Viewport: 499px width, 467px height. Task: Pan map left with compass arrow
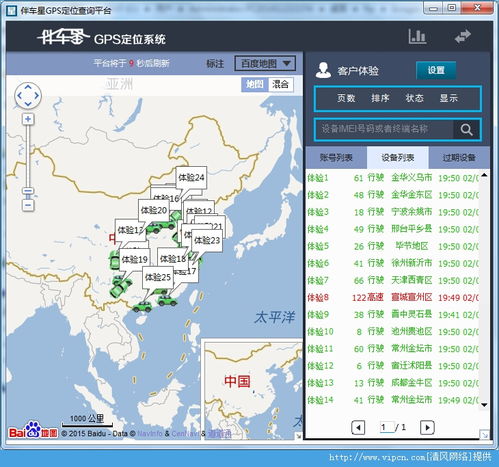19,96
